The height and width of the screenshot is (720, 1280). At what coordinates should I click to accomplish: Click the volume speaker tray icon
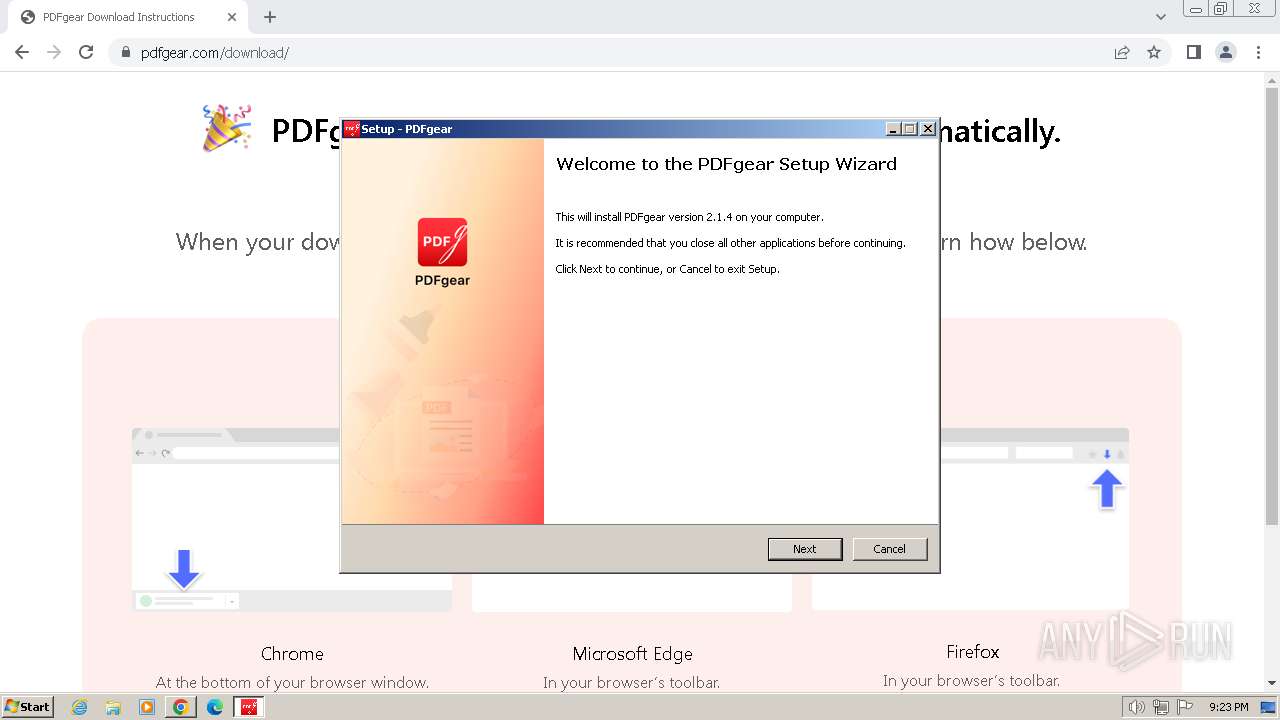click(1137, 707)
